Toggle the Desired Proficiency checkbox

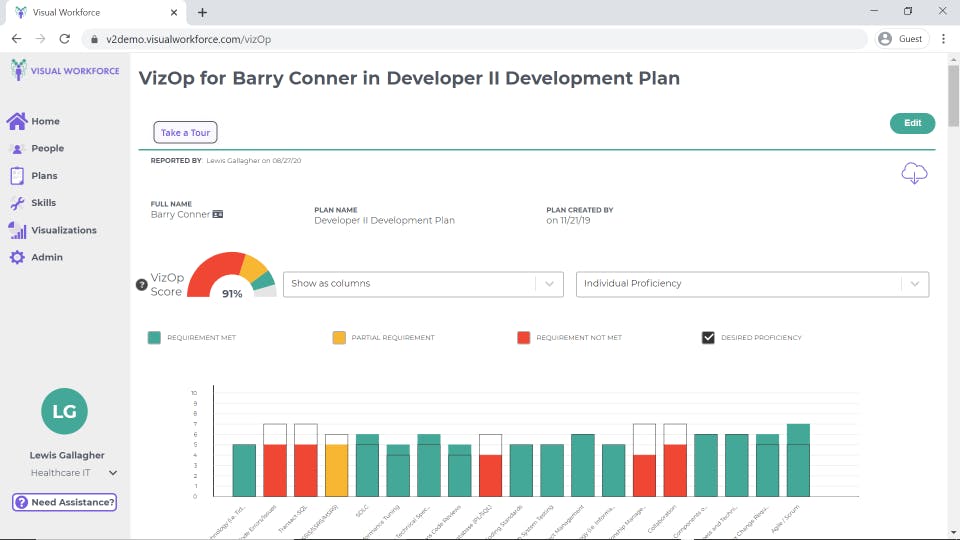(709, 338)
